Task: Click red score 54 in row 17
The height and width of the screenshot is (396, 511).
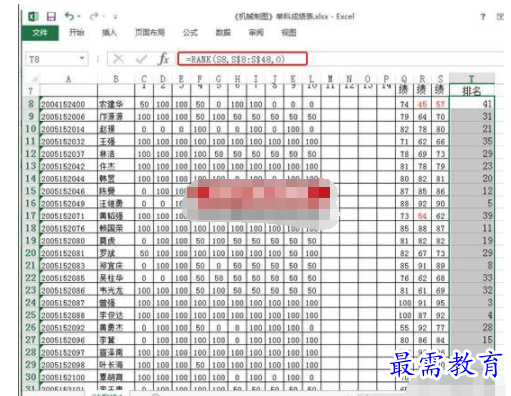Action: point(422,216)
